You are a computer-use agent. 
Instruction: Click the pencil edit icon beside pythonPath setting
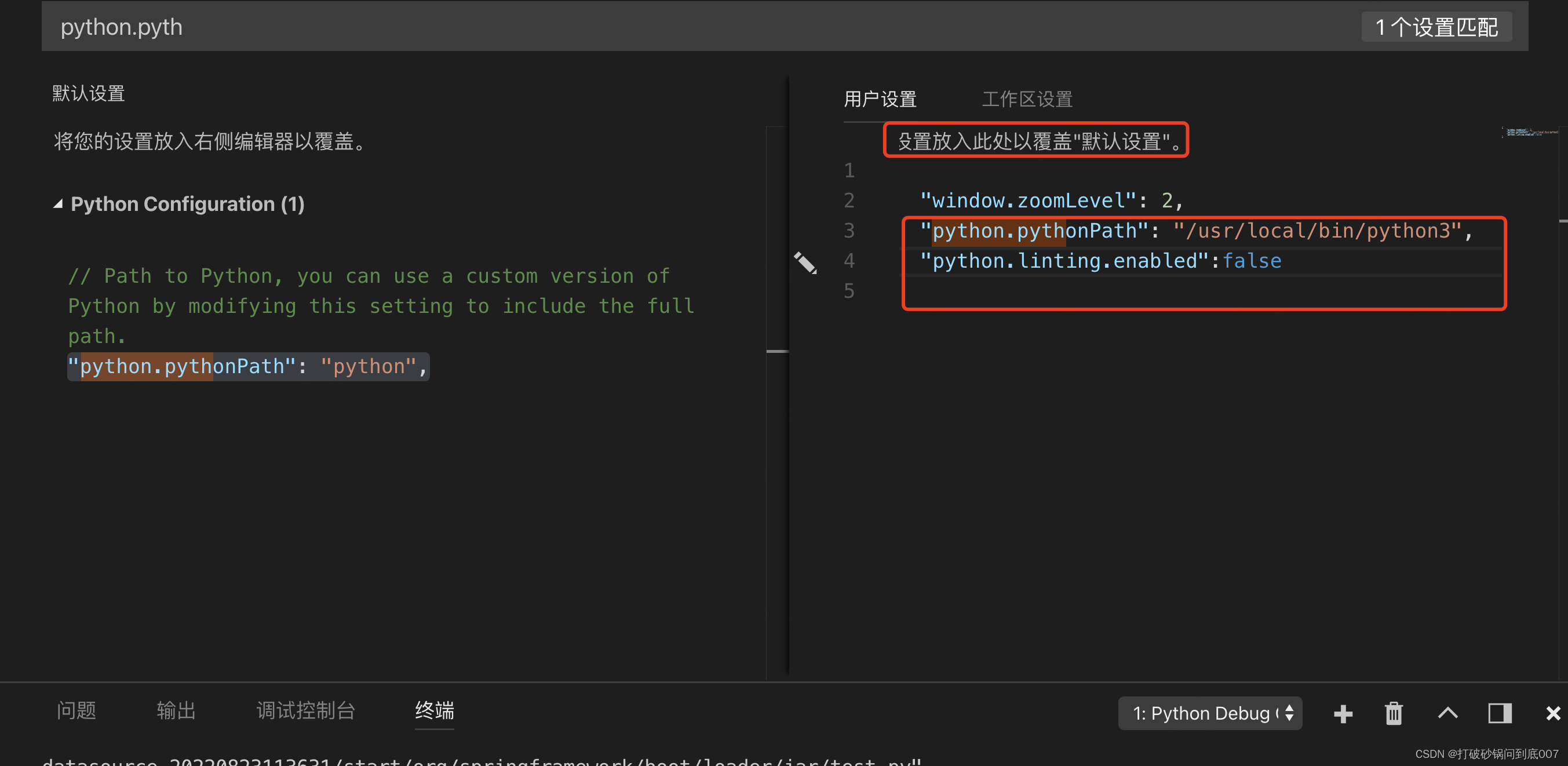pyautogui.click(x=805, y=263)
